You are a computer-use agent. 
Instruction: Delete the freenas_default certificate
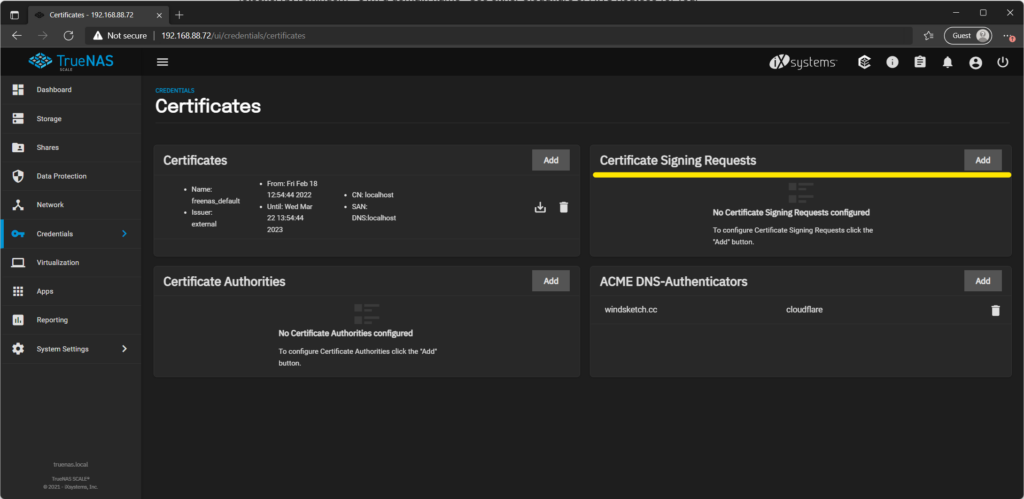click(x=564, y=208)
